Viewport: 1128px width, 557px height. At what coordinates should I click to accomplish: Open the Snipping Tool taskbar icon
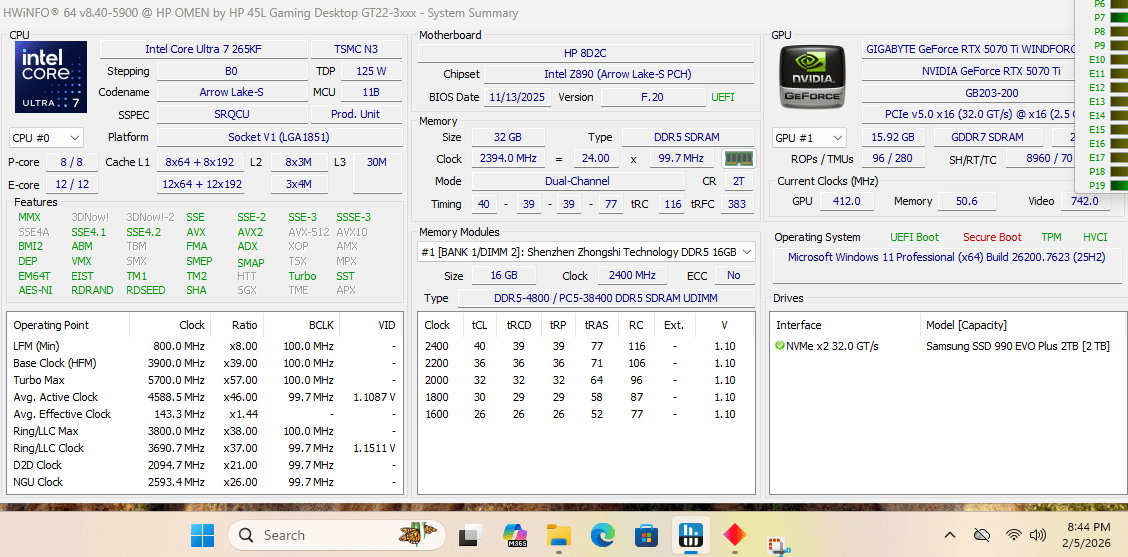pyautogui.click(x=778, y=545)
